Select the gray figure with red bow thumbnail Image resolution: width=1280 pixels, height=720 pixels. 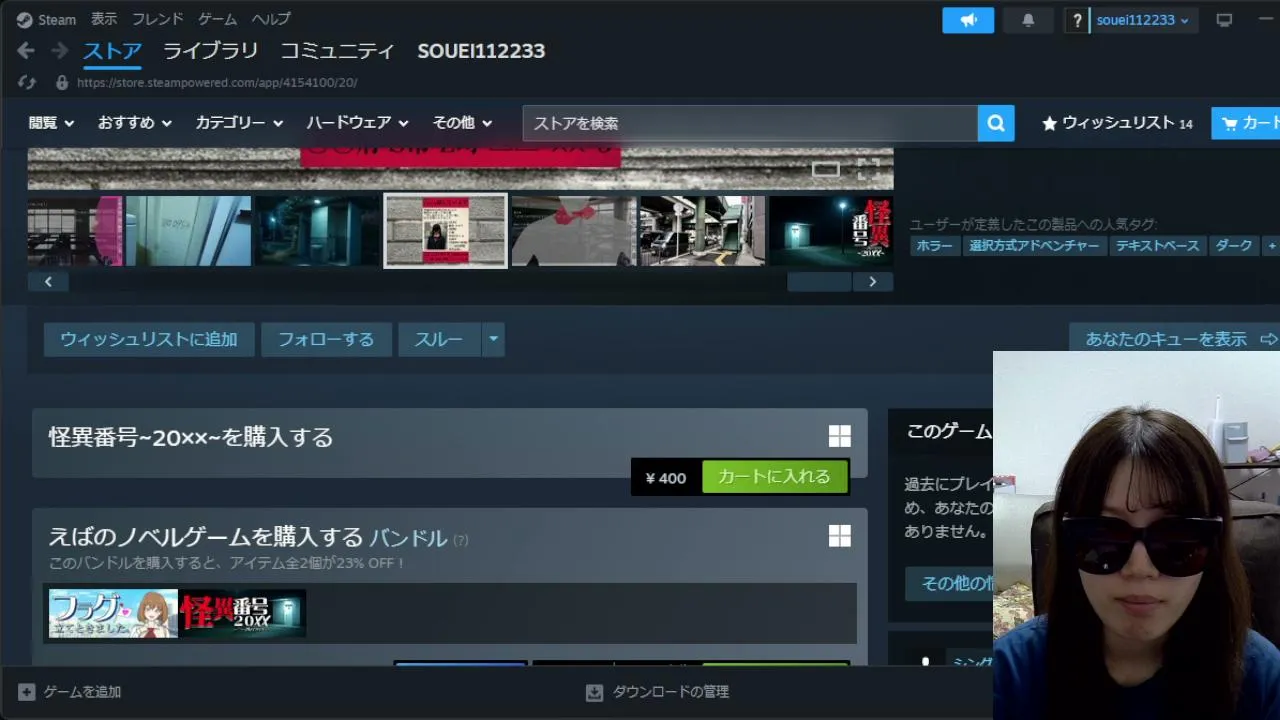click(x=574, y=231)
